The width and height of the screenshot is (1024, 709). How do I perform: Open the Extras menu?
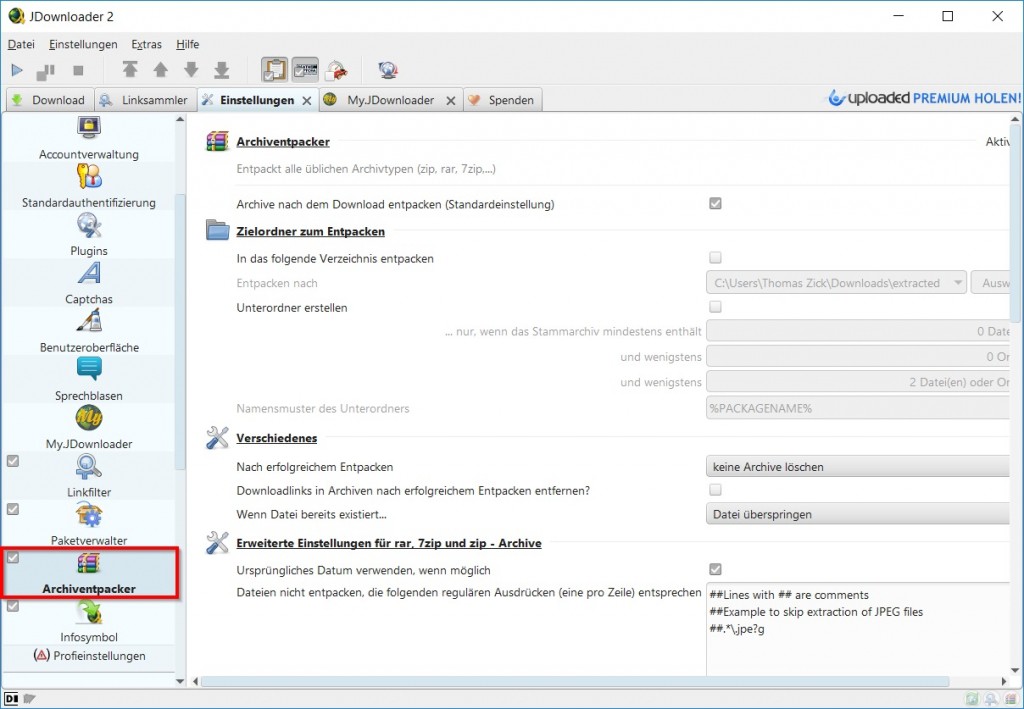pos(146,44)
